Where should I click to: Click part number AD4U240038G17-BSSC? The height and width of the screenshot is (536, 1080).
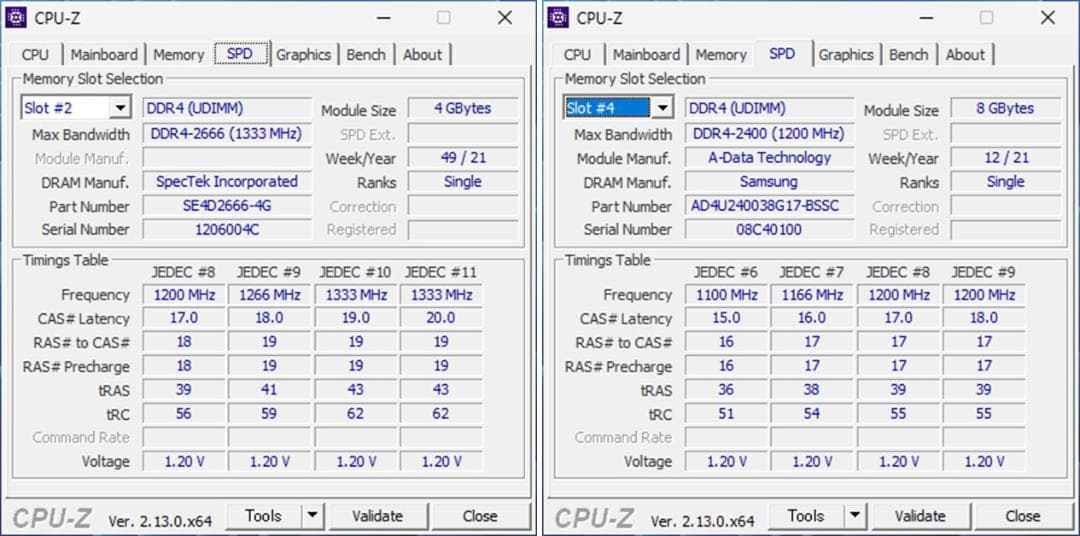point(769,206)
